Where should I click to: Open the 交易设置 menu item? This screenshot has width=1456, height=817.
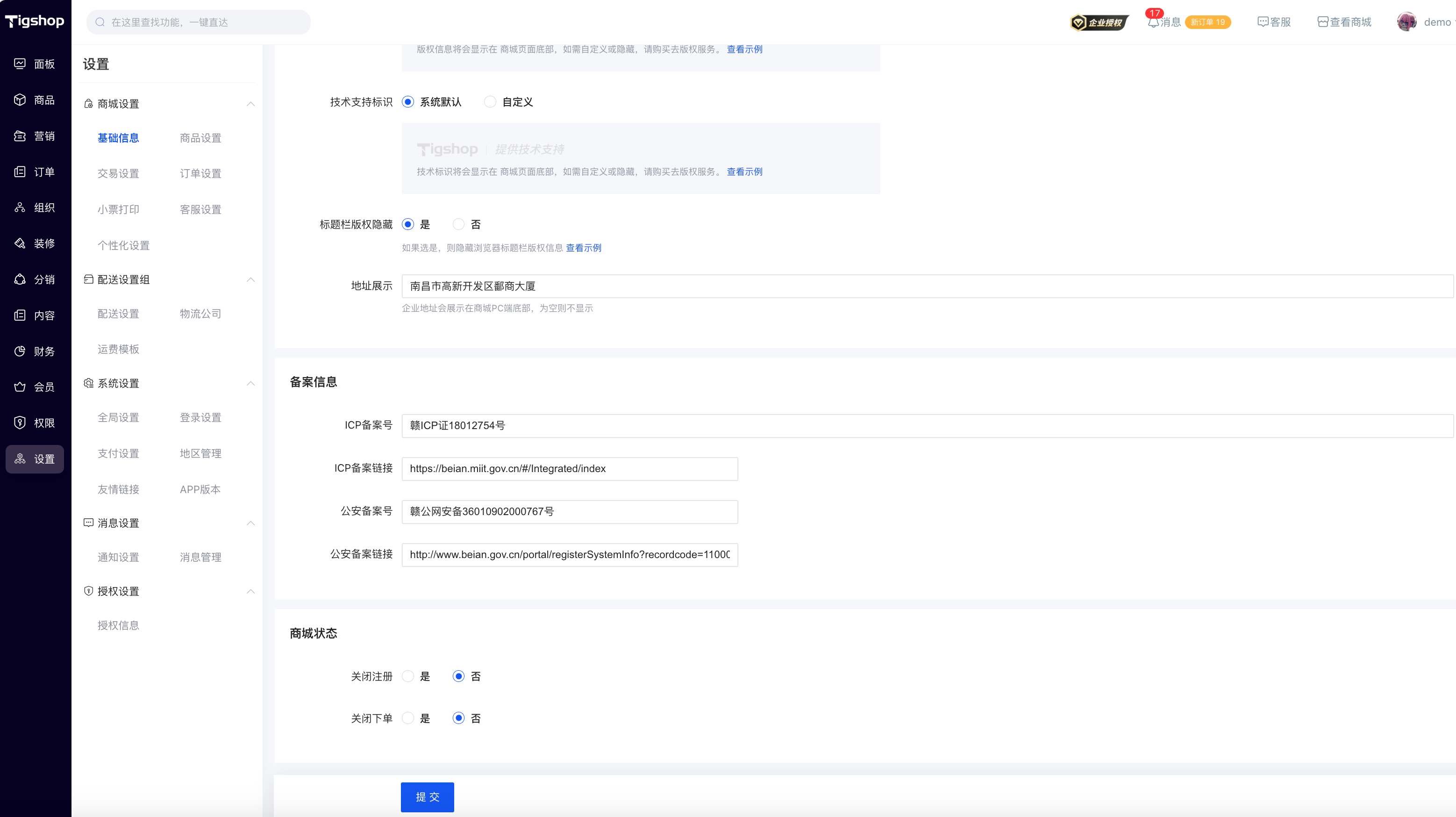tap(118, 173)
